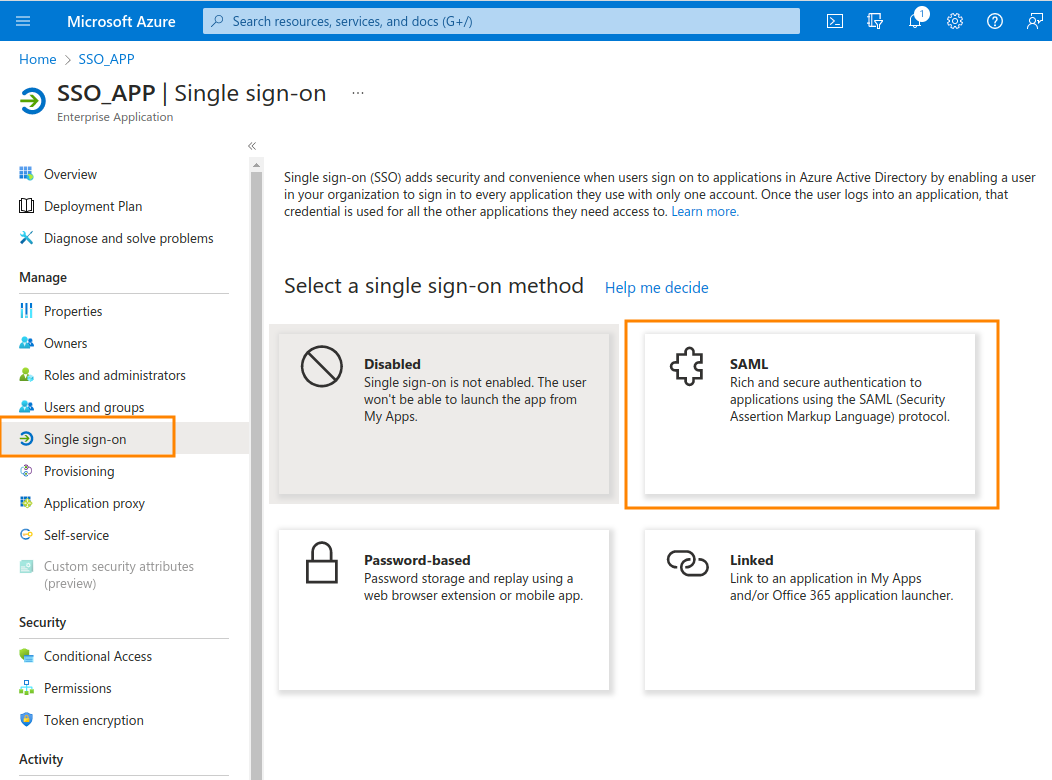Click the Home breadcrumb link
Image resolution: width=1052 pixels, height=780 pixels.
38,59
